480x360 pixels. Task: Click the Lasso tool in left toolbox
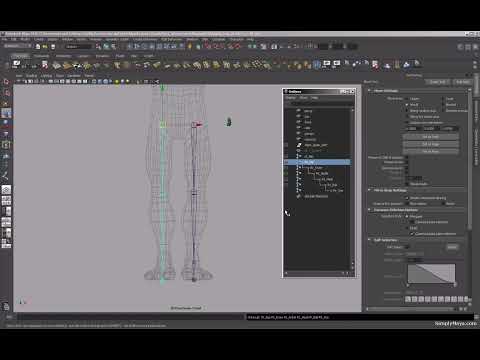coord(6,93)
